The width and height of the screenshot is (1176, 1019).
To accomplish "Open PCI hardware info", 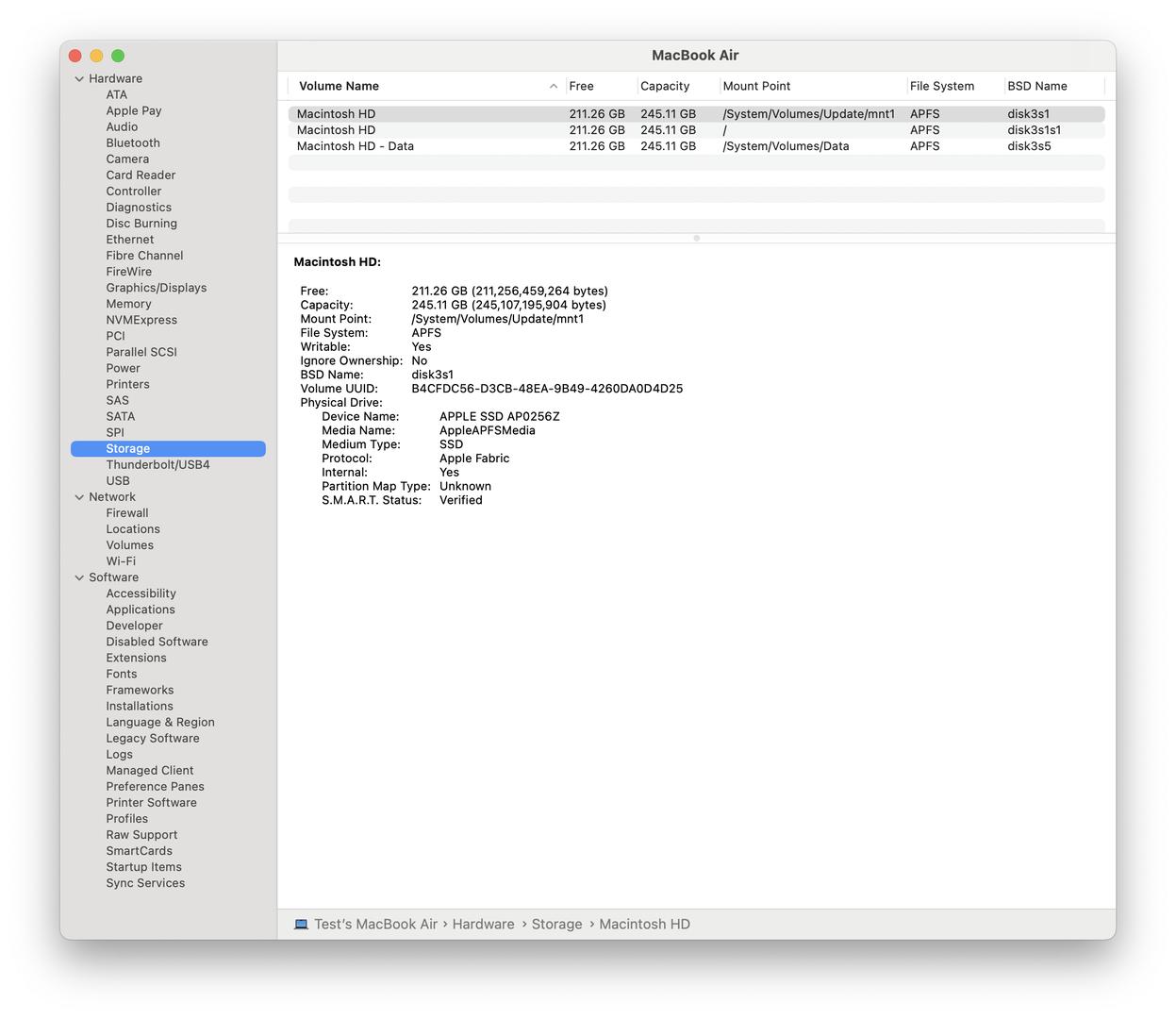I will tap(115, 336).
